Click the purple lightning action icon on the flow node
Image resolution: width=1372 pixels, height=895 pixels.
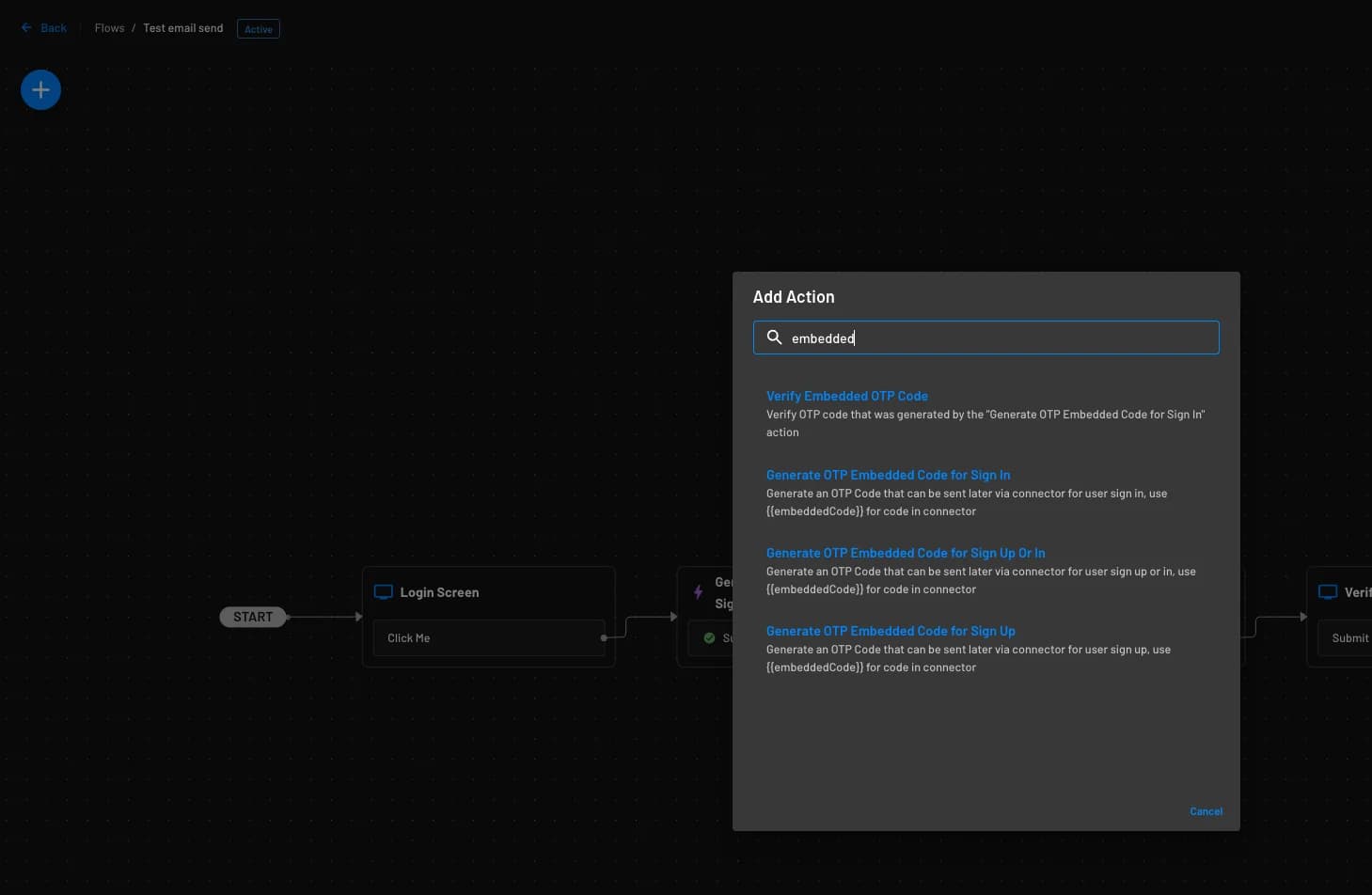pyautogui.click(x=699, y=592)
